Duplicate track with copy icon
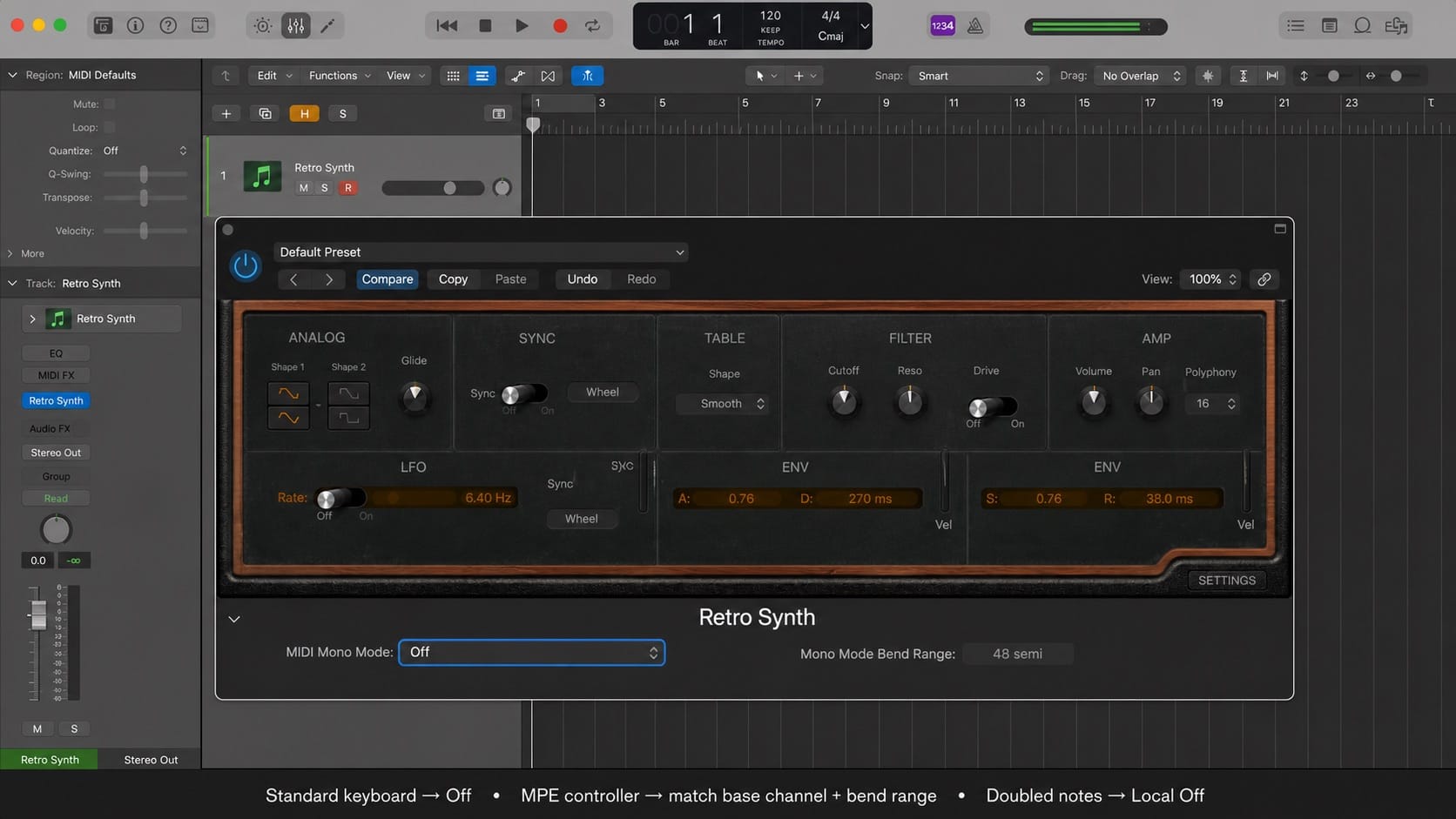1456x819 pixels. coord(265,113)
